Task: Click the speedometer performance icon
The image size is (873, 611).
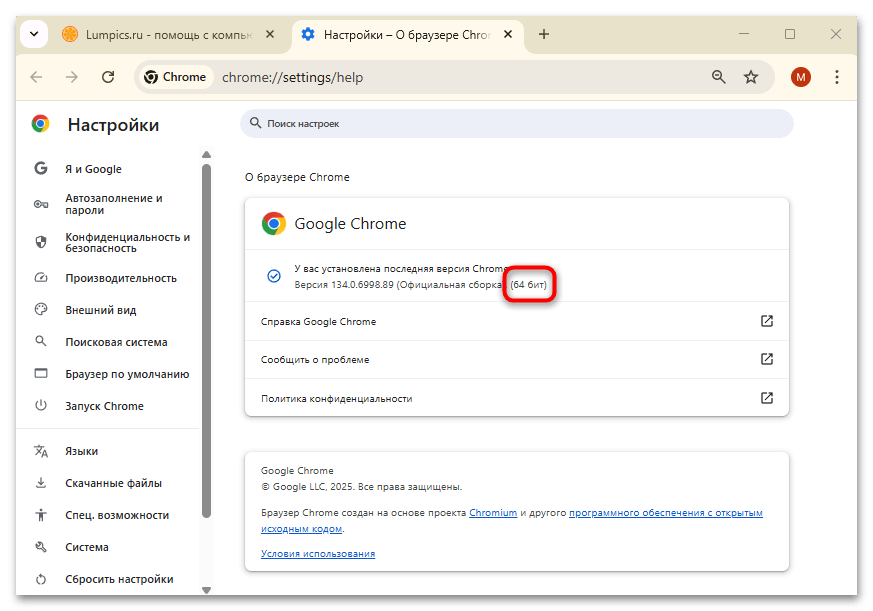Action: [41, 277]
